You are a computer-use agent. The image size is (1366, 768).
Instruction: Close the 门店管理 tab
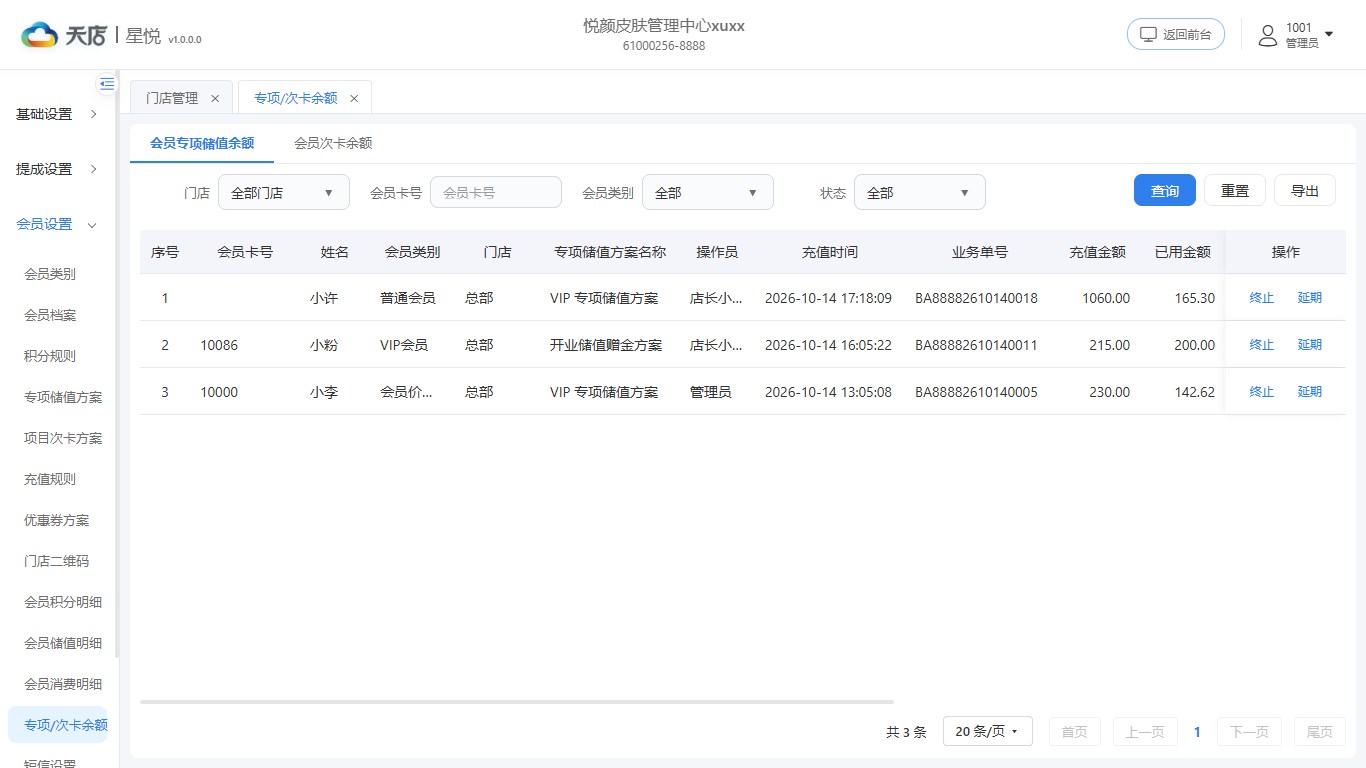(215, 98)
